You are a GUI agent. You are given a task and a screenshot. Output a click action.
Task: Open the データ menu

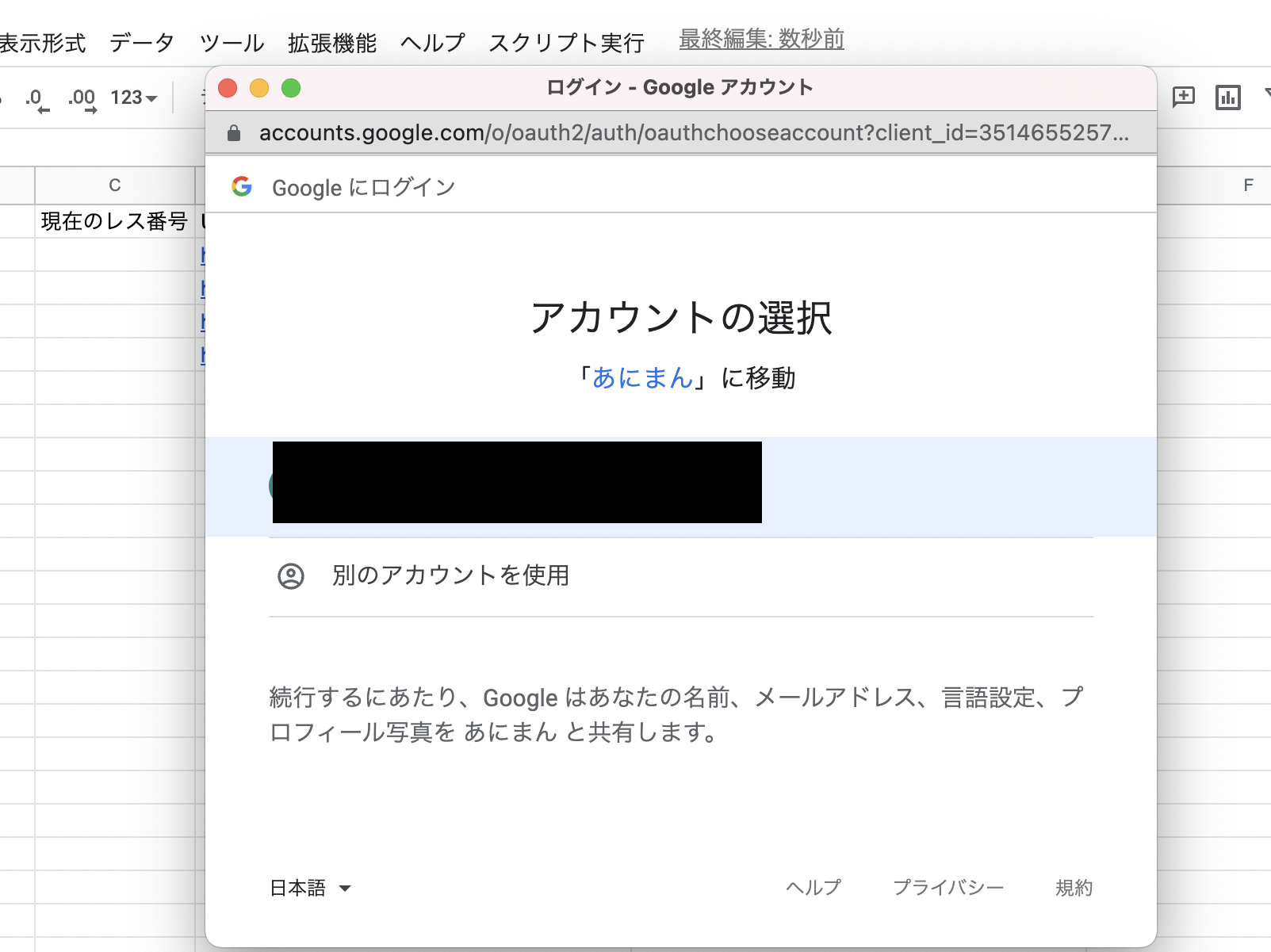(141, 43)
